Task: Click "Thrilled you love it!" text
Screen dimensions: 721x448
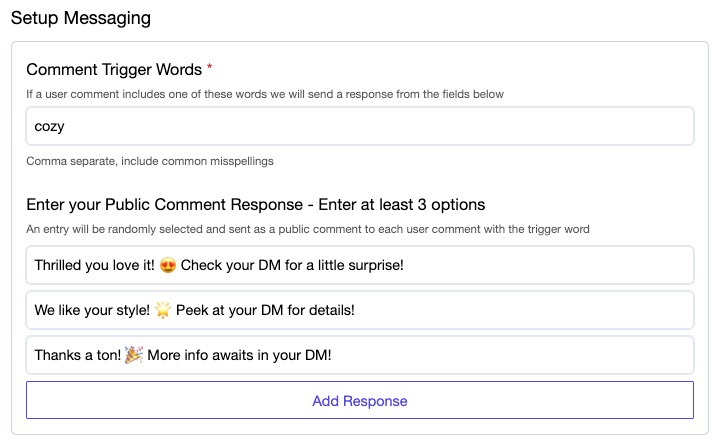Action: pos(94,265)
